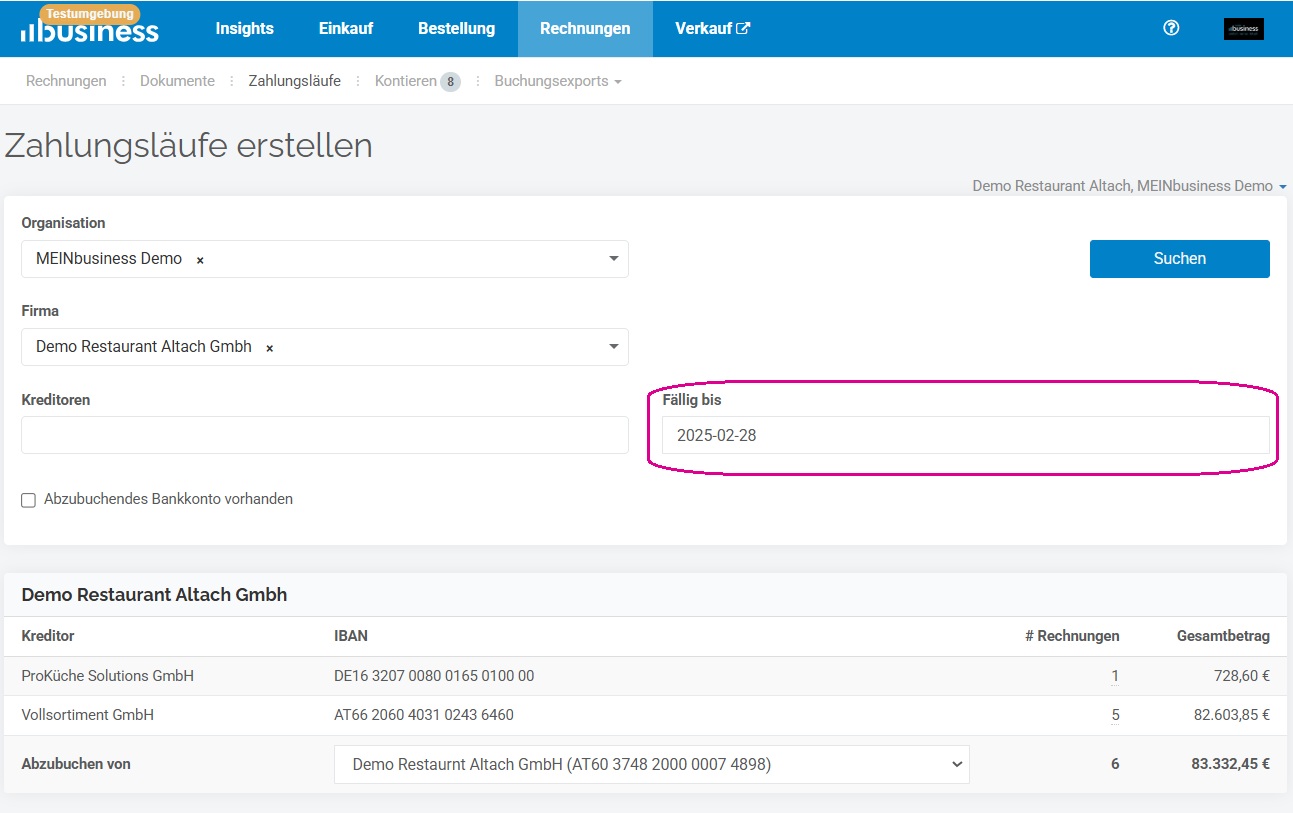Screen dimensions: 1293x813
Task: Click the Testumgebung badge
Action: [x=90, y=14]
